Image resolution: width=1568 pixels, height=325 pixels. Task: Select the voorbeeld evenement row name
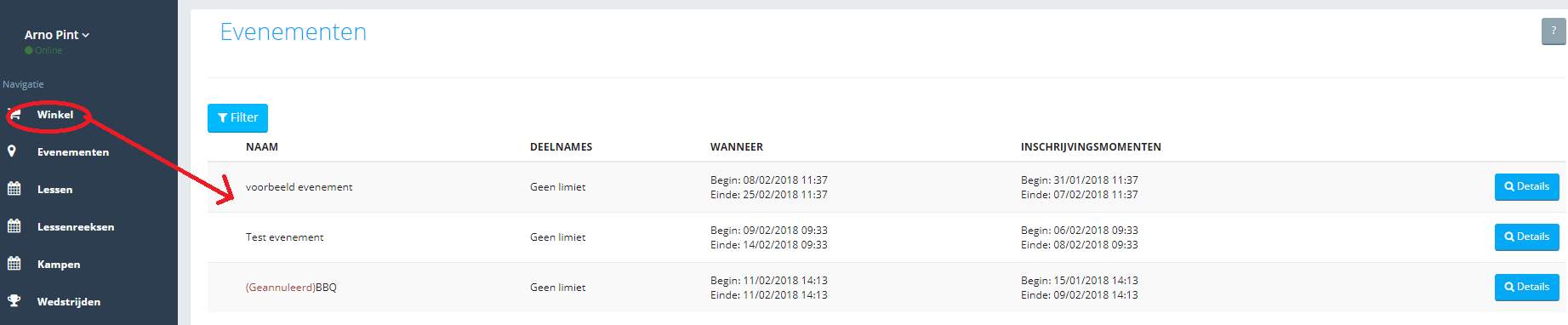(x=299, y=187)
